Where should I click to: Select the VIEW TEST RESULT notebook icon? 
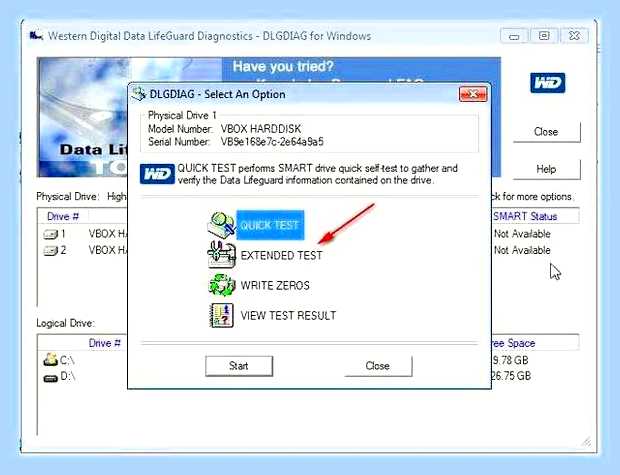coord(221,315)
